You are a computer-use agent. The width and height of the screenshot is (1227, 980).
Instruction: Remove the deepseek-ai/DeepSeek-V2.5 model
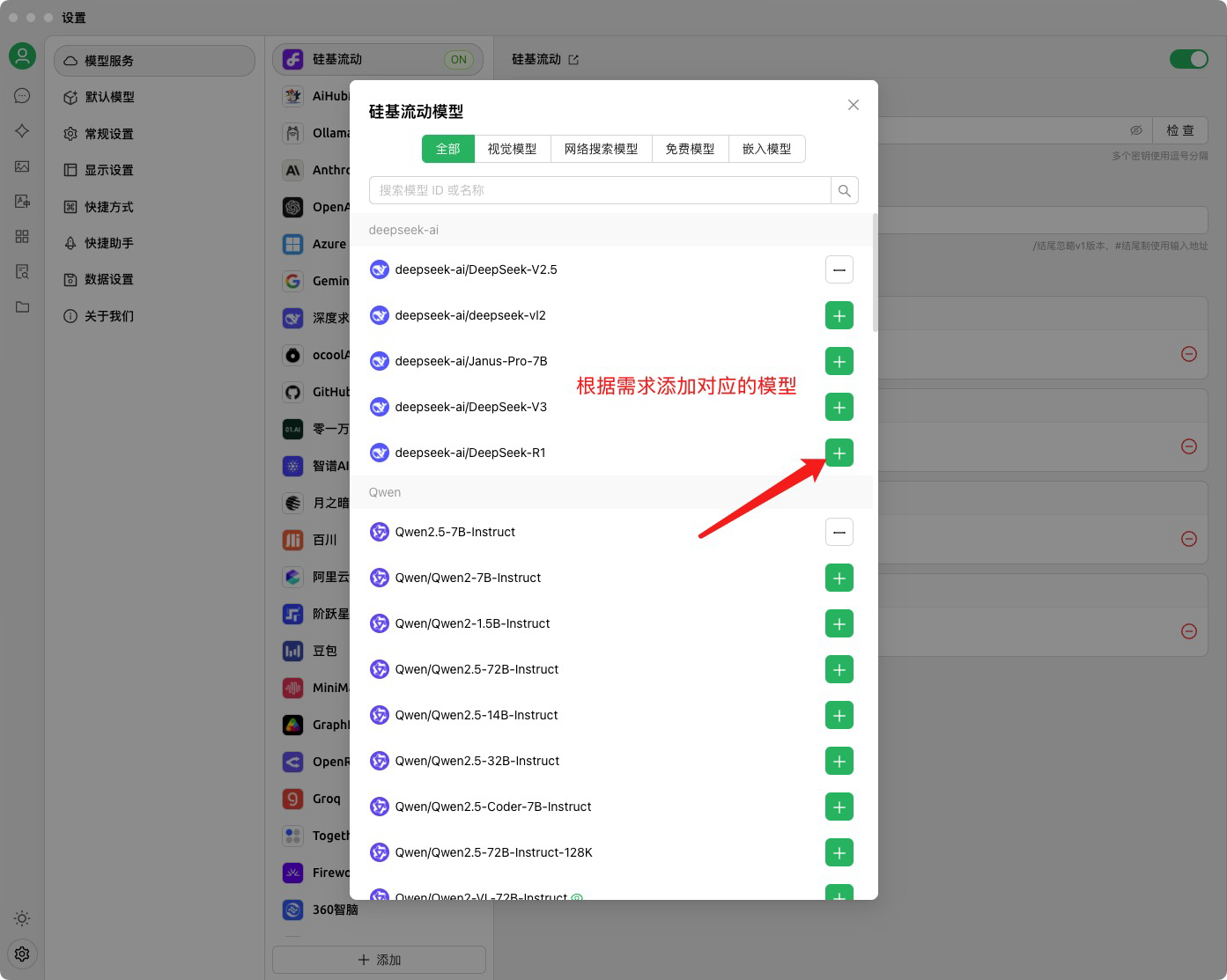839,269
